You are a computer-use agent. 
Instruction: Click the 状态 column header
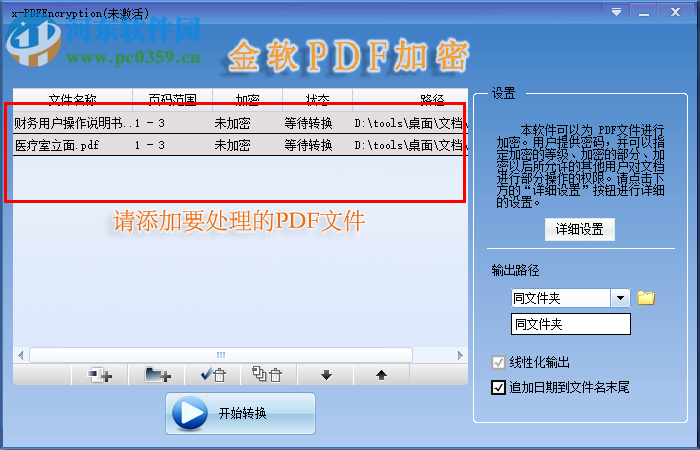click(317, 99)
